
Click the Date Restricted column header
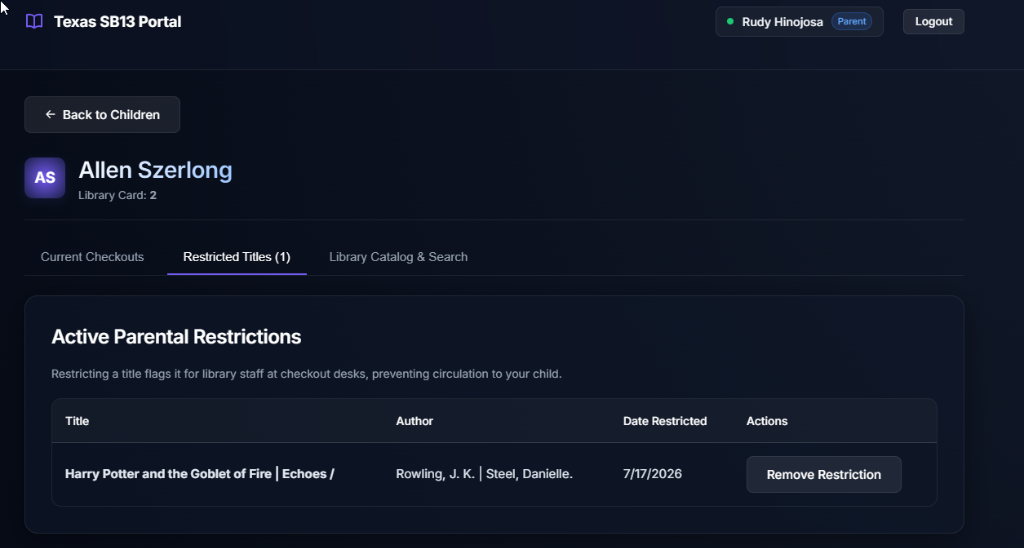pos(665,421)
